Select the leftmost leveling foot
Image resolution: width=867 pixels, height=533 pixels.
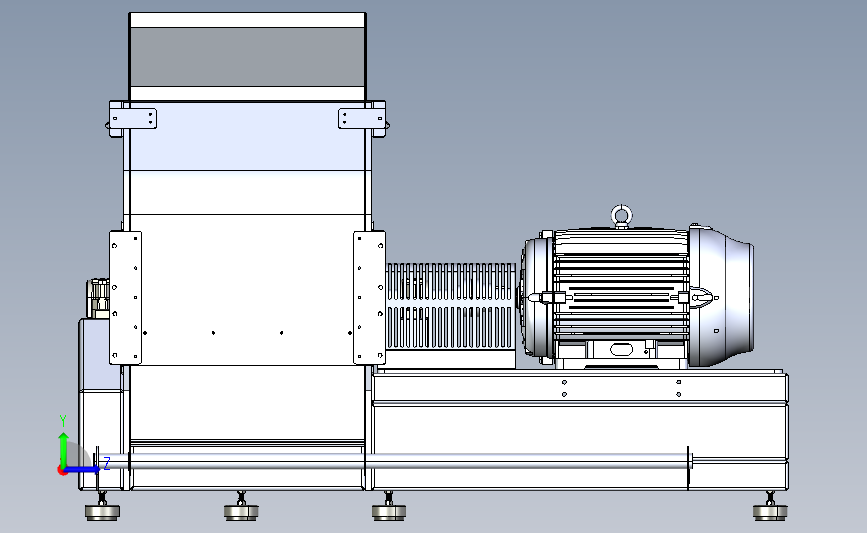102,507
